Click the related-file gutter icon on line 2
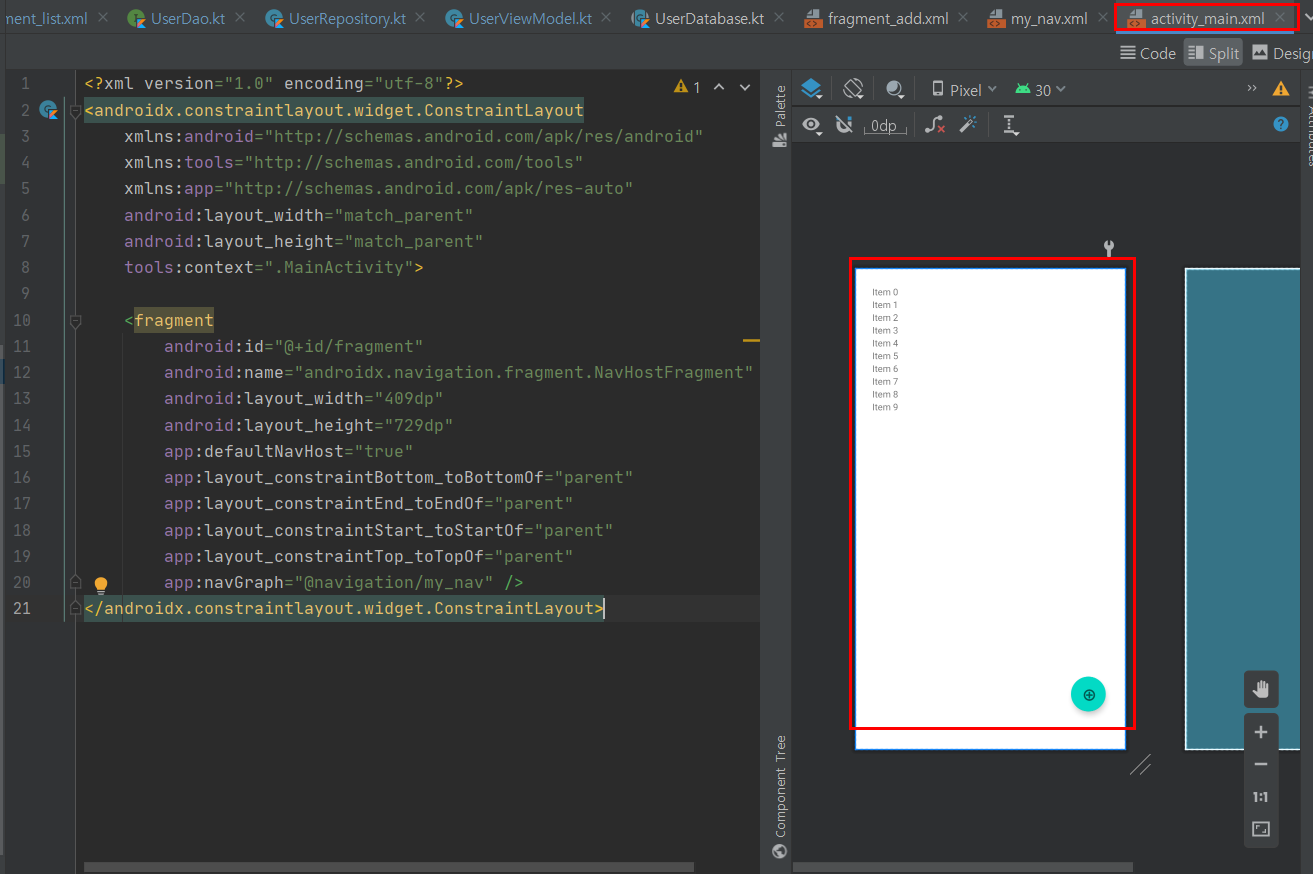1313x874 pixels. [x=47, y=109]
